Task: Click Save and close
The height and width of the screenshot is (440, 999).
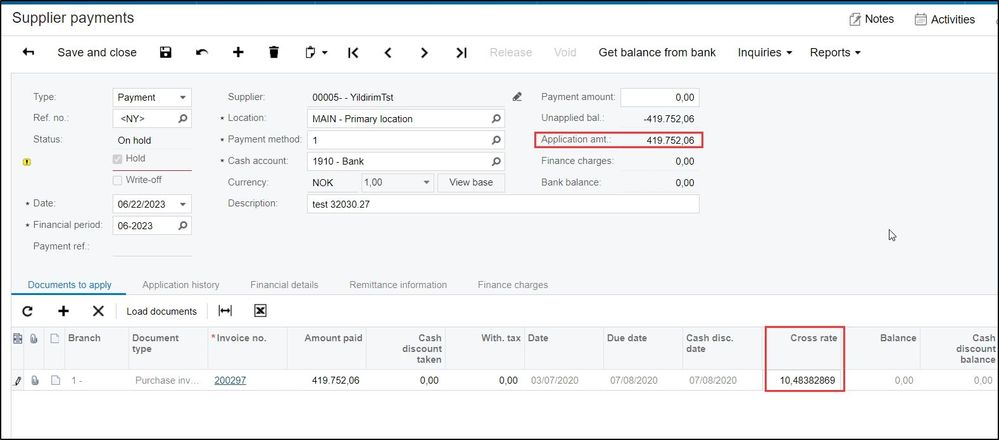Action: pos(97,52)
